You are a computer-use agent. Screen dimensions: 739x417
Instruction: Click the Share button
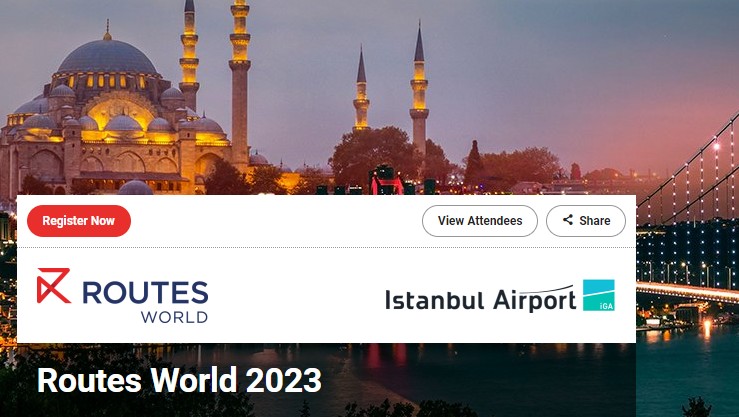[x=586, y=221]
